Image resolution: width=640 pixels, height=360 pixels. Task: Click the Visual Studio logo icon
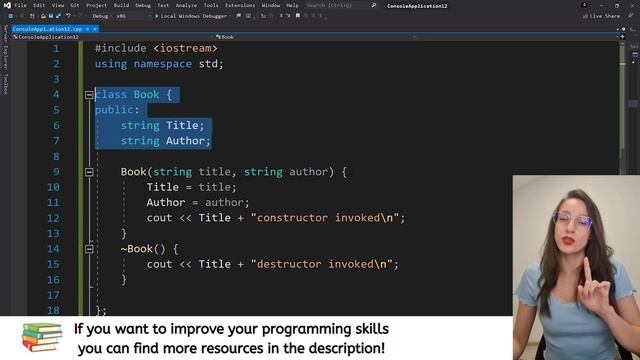[x=7, y=5]
